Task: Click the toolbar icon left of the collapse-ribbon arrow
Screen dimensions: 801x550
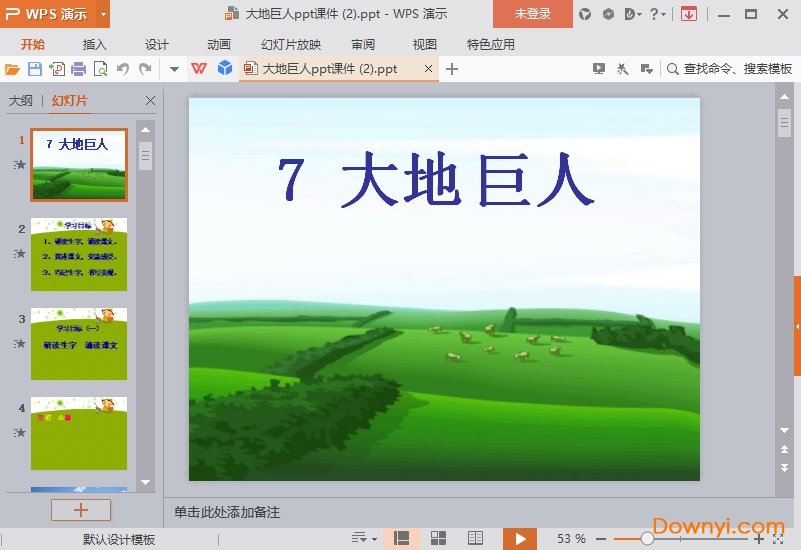Action: 622,68
